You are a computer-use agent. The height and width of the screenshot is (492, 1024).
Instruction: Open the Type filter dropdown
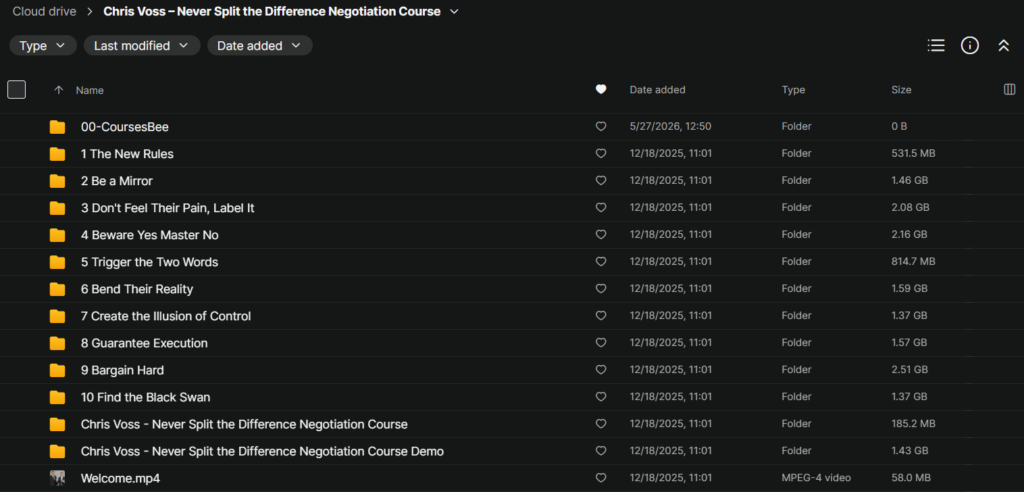(42, 46)
